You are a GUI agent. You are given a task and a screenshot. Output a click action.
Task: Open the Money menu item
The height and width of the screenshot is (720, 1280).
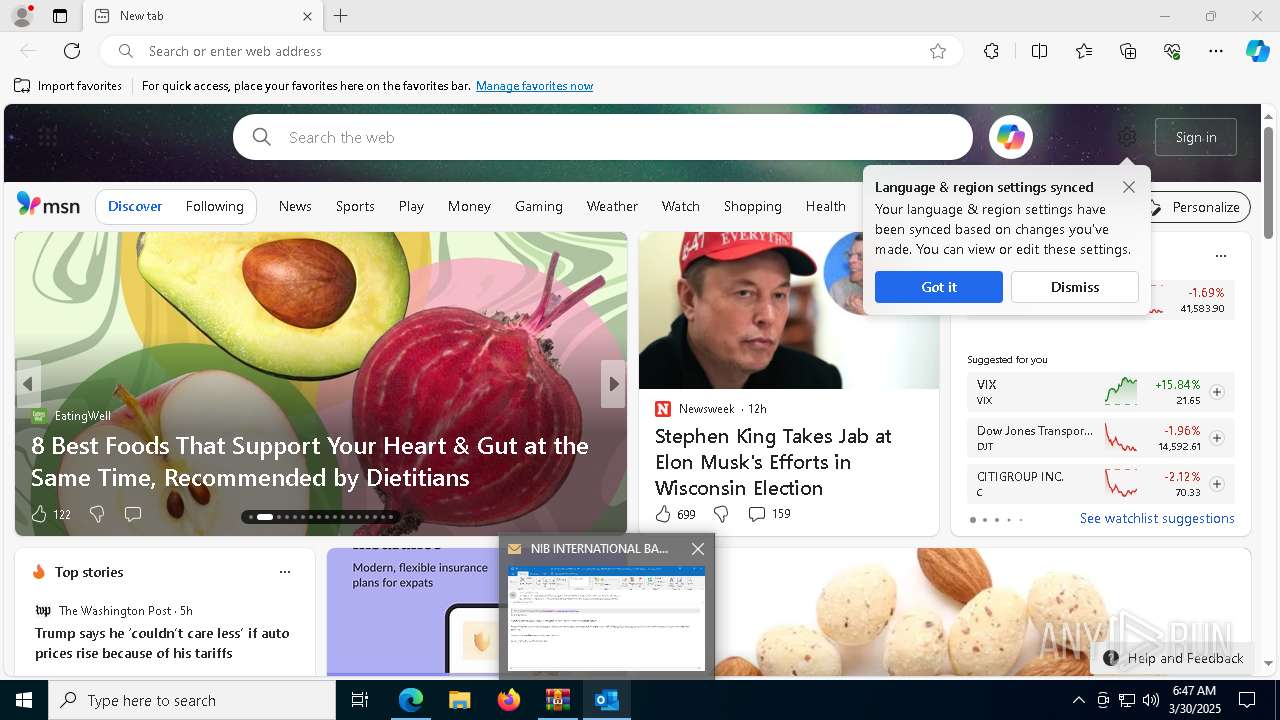(469, 206)
